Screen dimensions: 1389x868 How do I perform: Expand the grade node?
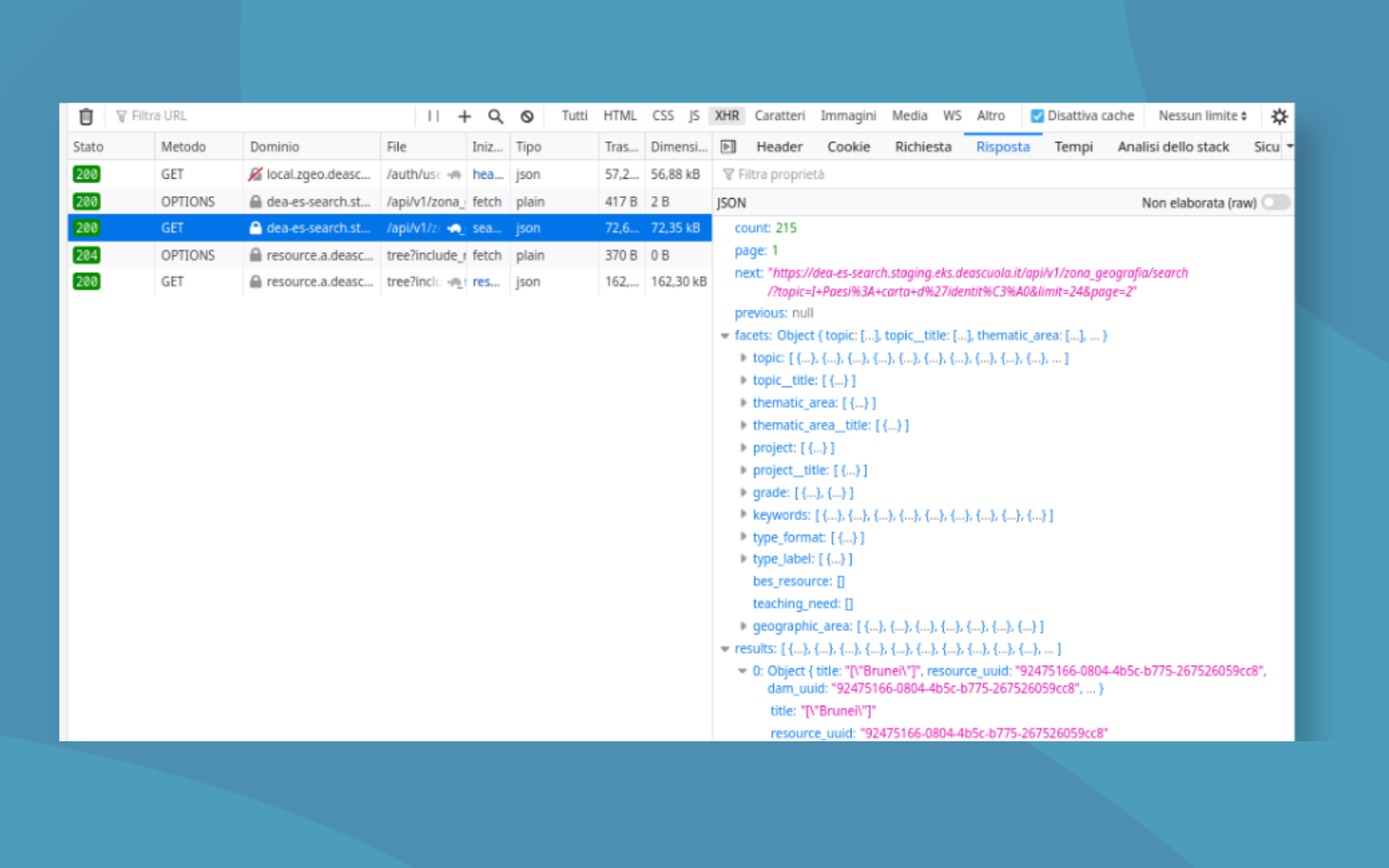point(743,492)
